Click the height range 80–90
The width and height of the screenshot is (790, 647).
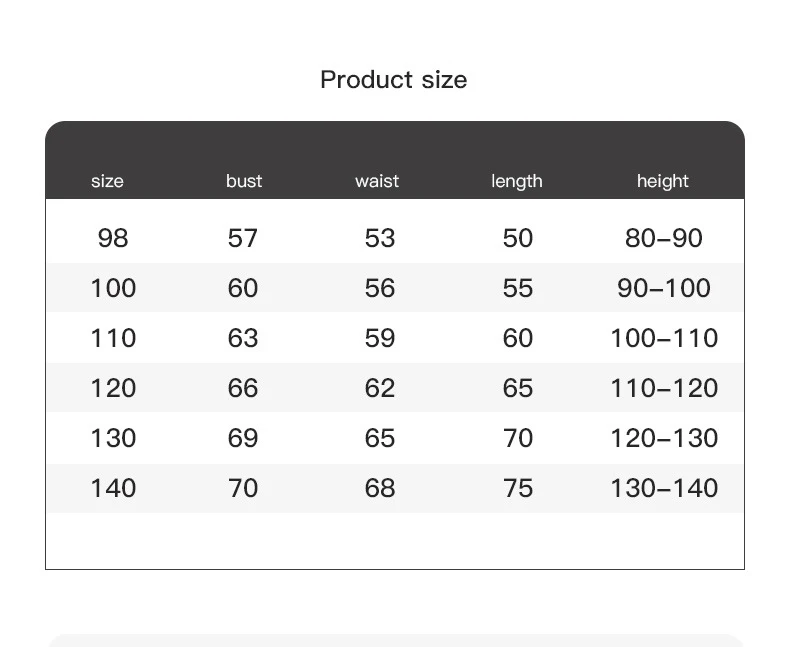click(x=664, y=238)
